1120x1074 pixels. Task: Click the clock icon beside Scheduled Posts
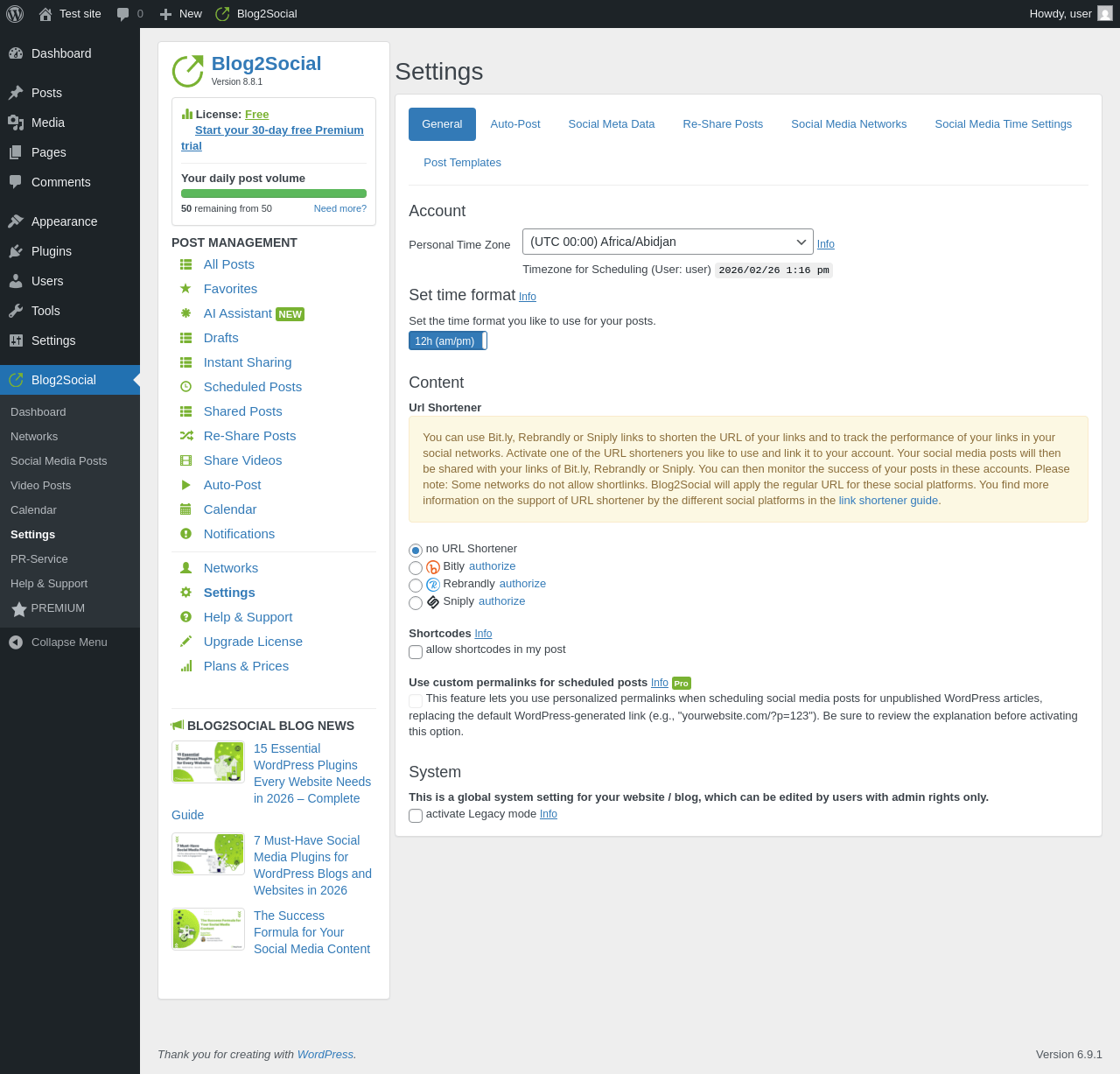pos(185,387)
